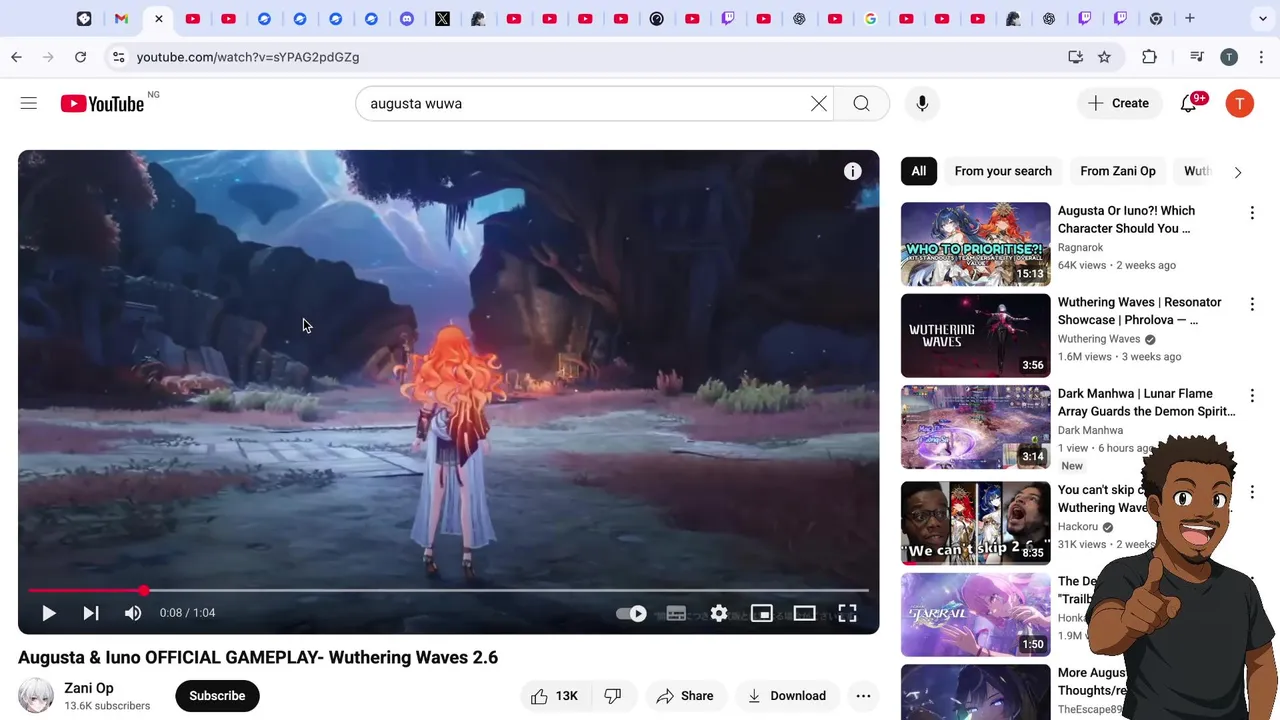Open a new browser tab
1280x720 pixels.
[x=1190, y=18]
